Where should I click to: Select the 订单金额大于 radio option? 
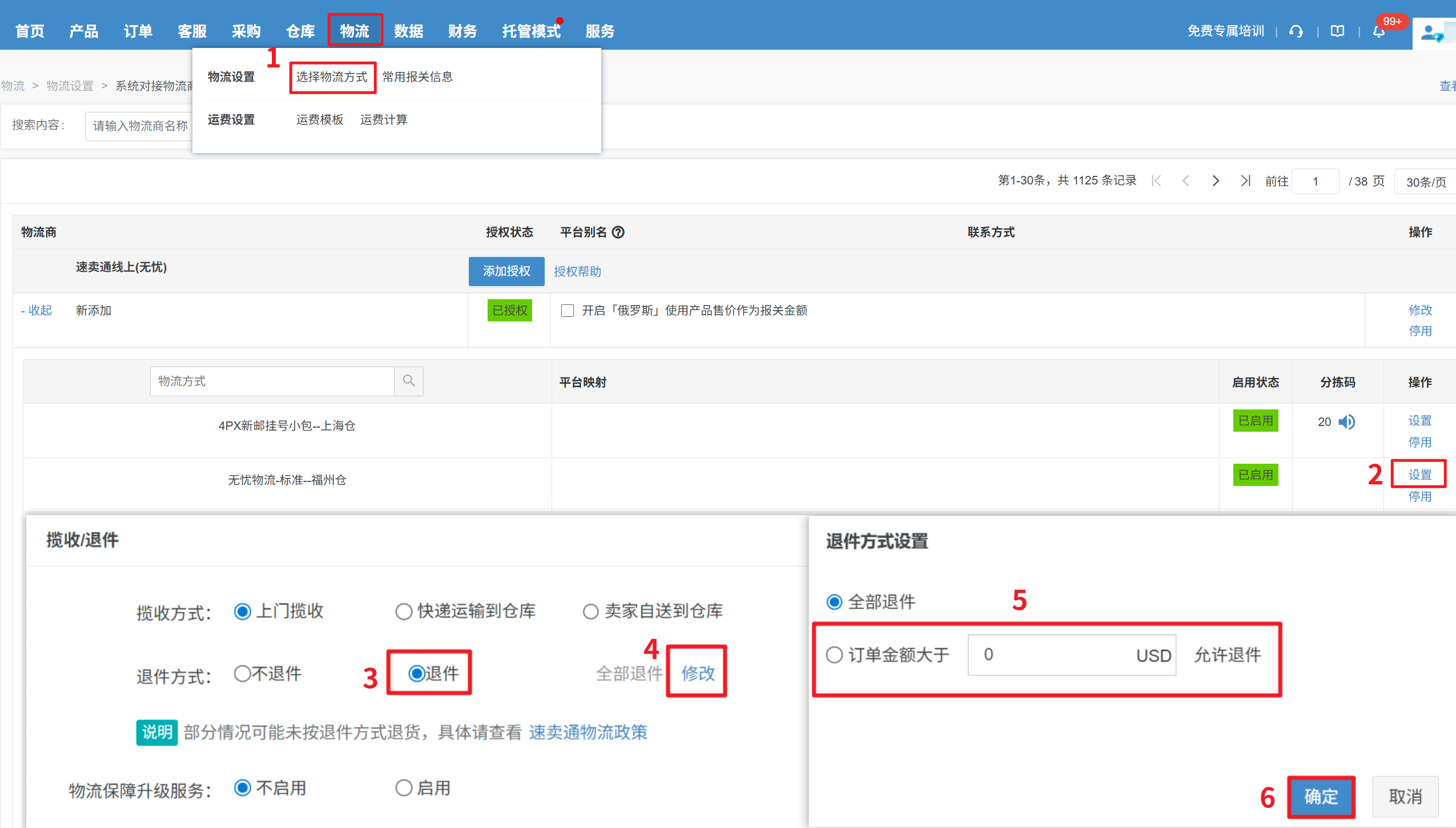click(834, 655)
